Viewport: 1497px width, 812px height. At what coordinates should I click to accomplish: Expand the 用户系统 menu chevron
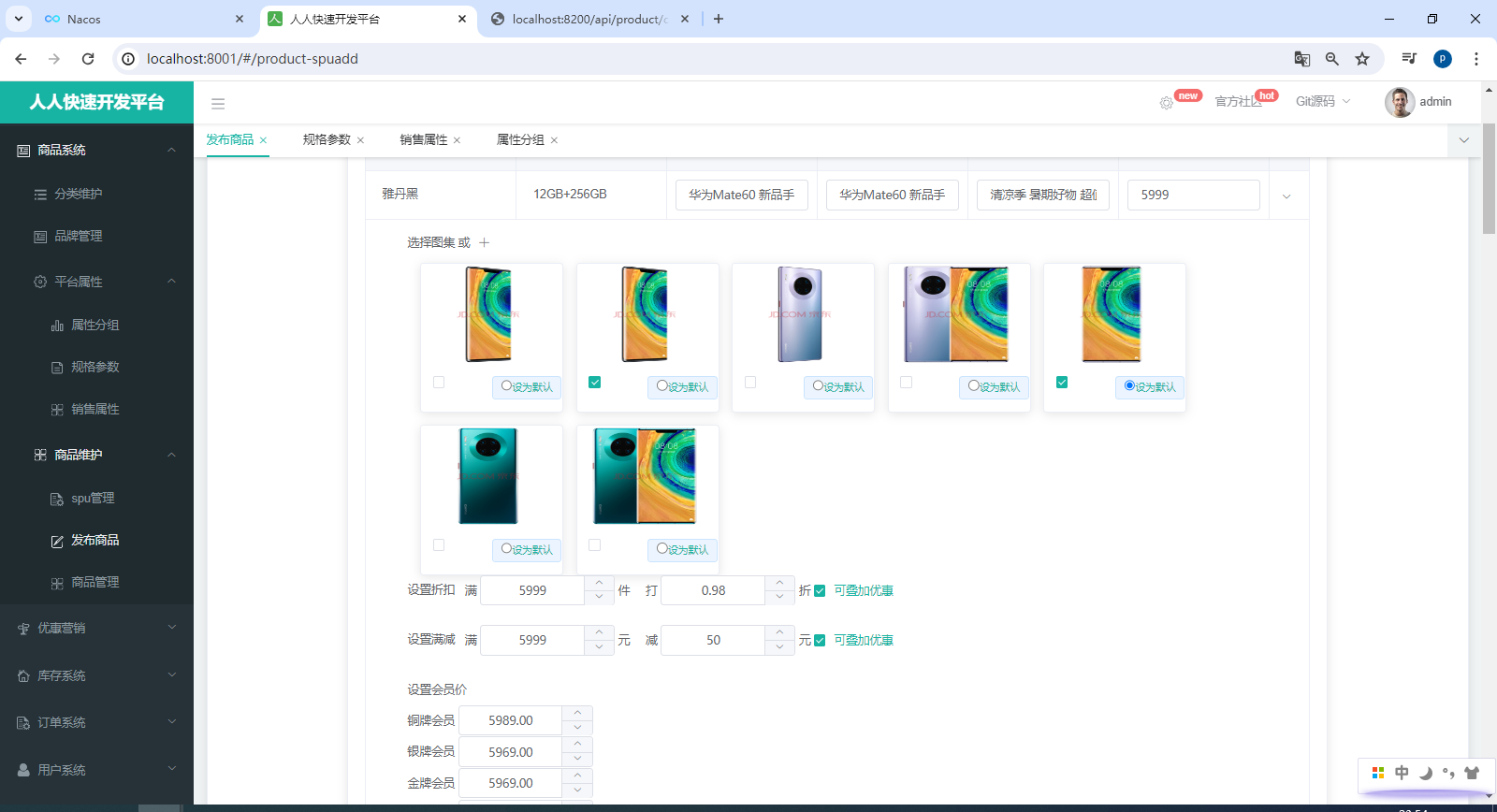tap(171, 769)
